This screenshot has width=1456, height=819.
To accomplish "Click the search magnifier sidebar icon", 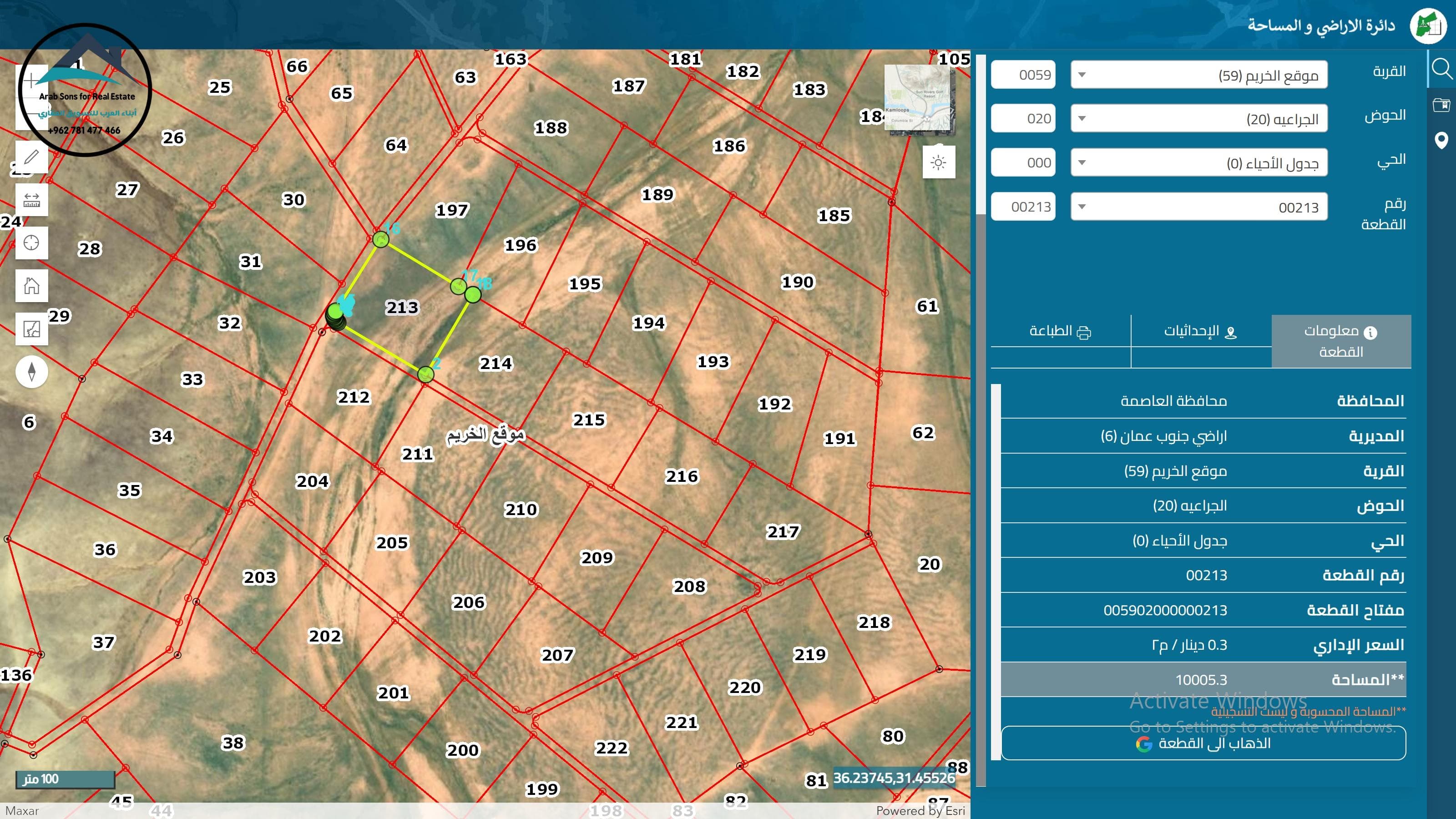I will (x=1441, y=69).
